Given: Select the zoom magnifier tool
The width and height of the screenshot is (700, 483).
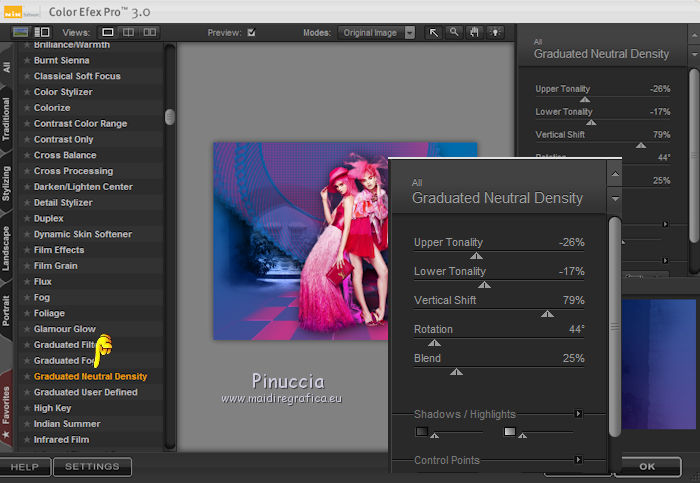Looking at the screenshot, I should [x=453, y=32].
